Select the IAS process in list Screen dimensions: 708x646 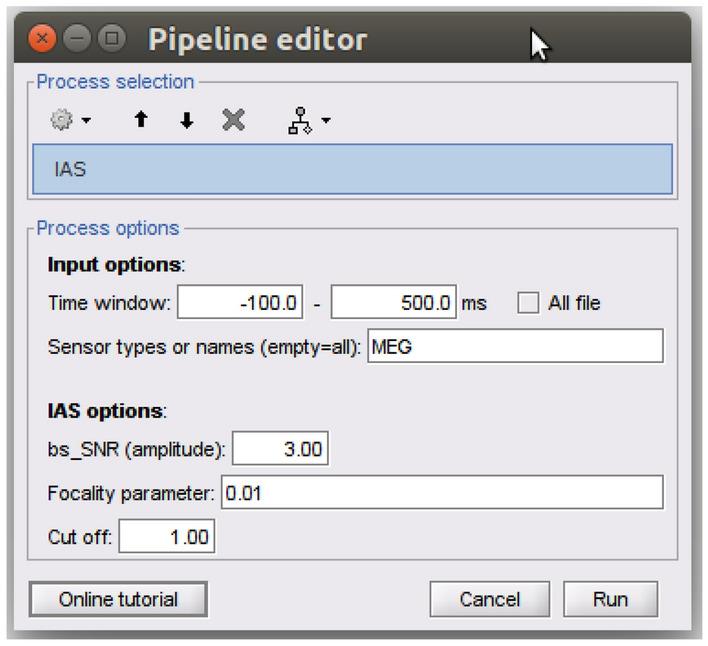[x=352, y=169]
